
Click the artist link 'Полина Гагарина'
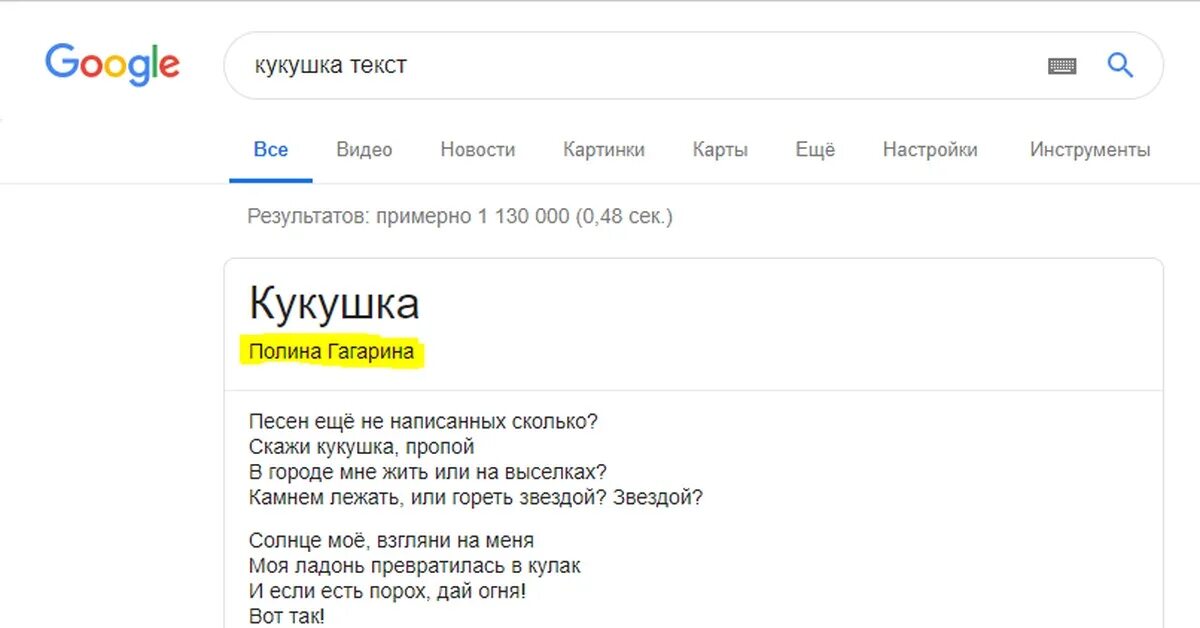[x=331, y=352]
